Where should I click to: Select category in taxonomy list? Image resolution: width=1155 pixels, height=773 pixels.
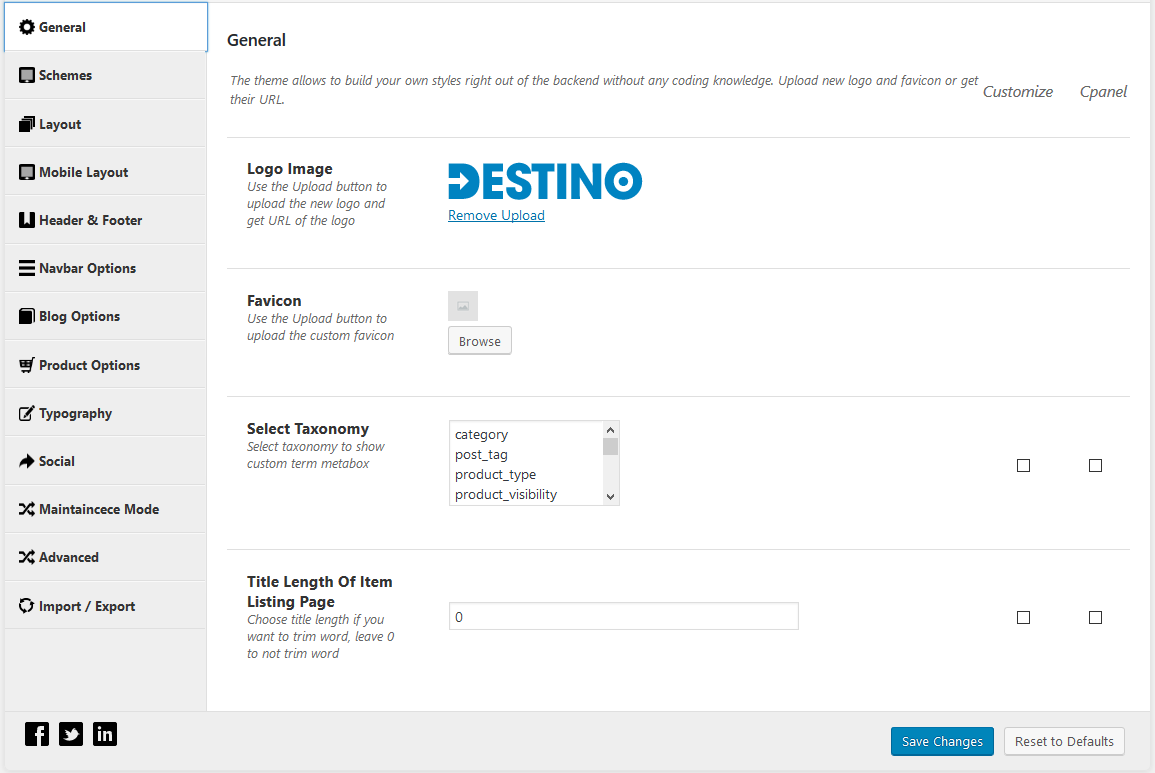(526, 435)
